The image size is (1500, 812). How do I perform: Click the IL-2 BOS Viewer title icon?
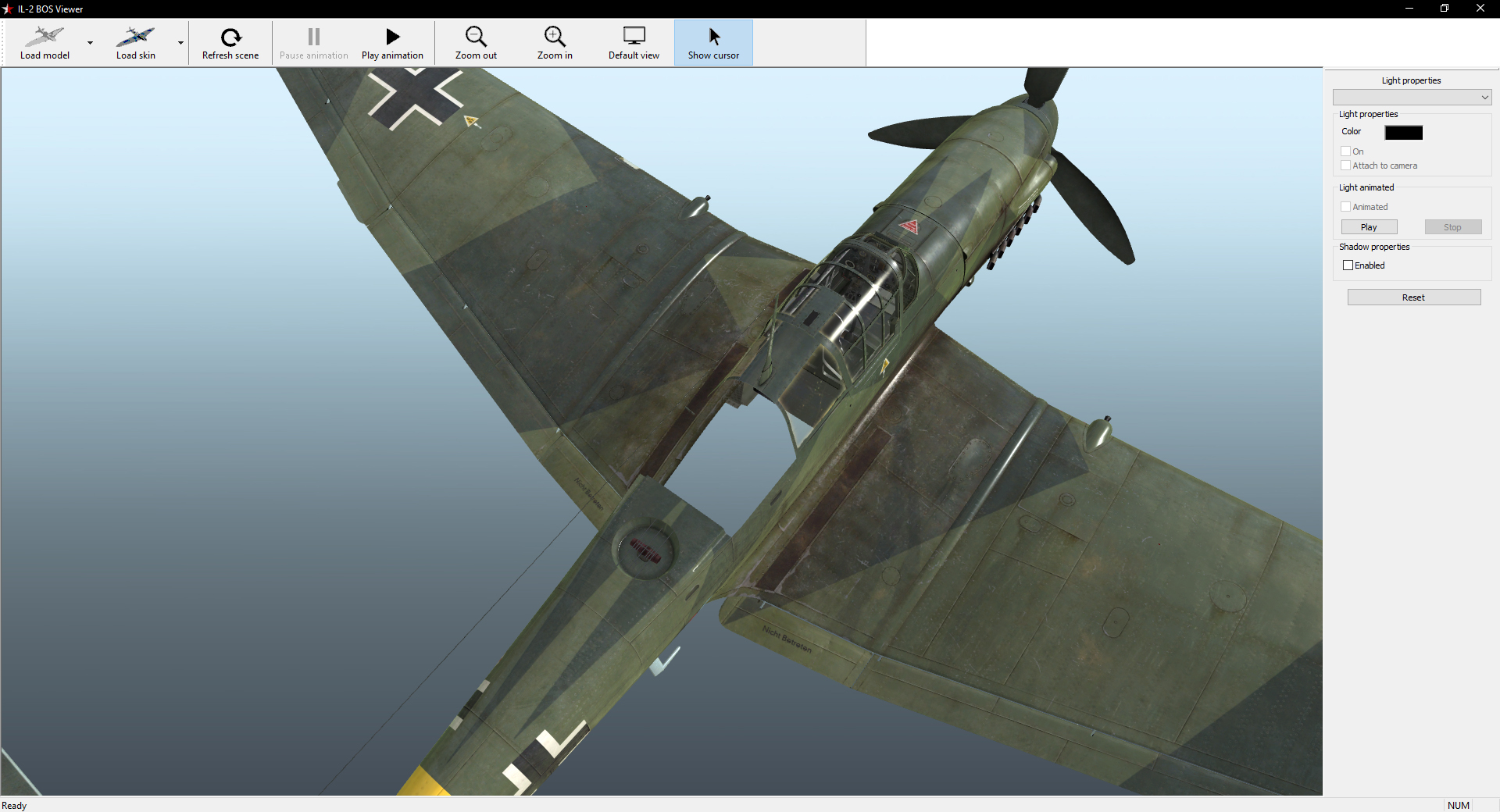tap(8, 9)
